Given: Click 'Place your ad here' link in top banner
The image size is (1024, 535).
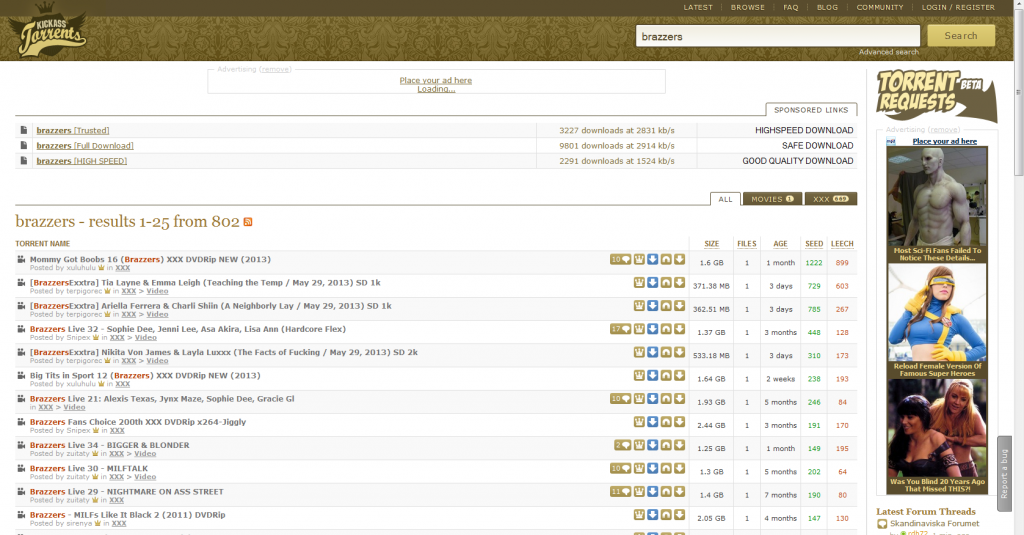Looking at the screenshot, I should tap(436, 80).
